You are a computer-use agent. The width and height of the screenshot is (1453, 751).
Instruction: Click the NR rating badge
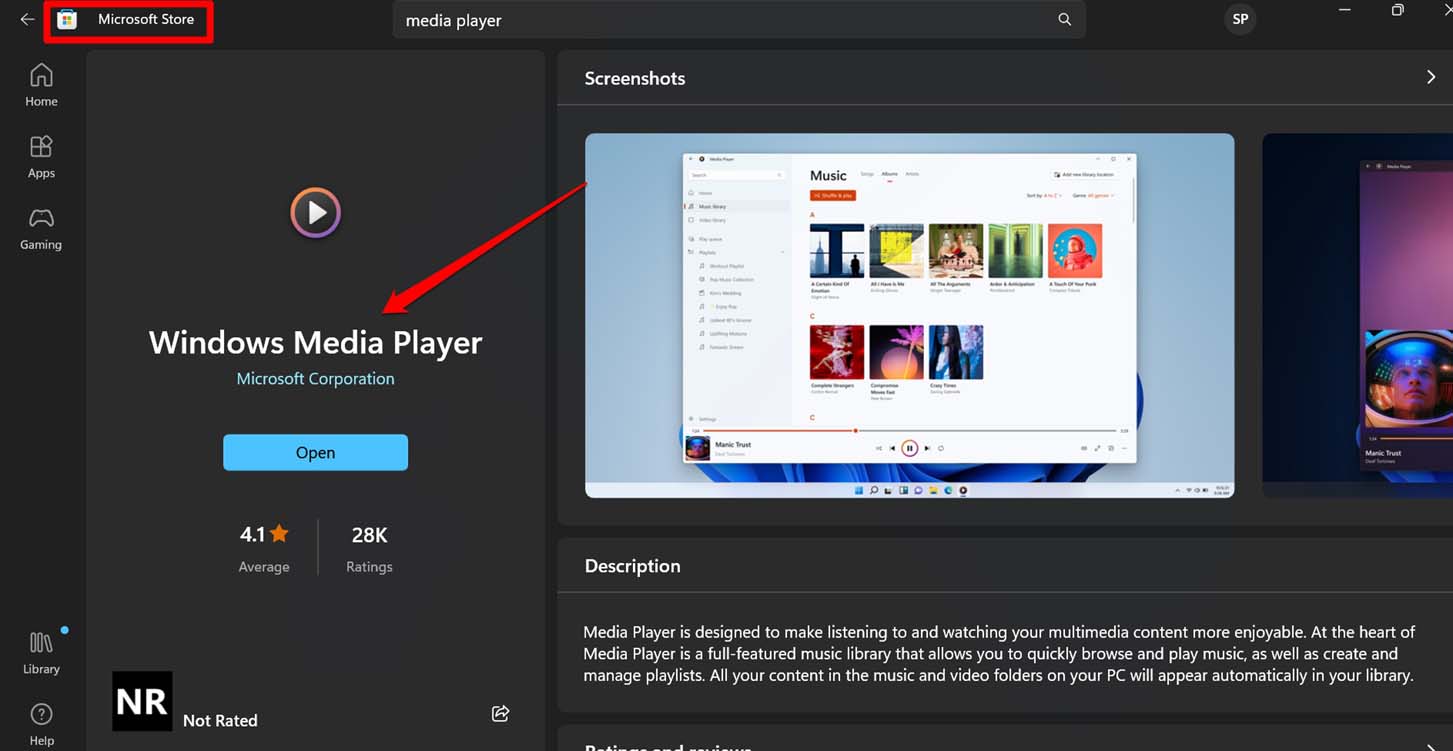pos(142,701)
